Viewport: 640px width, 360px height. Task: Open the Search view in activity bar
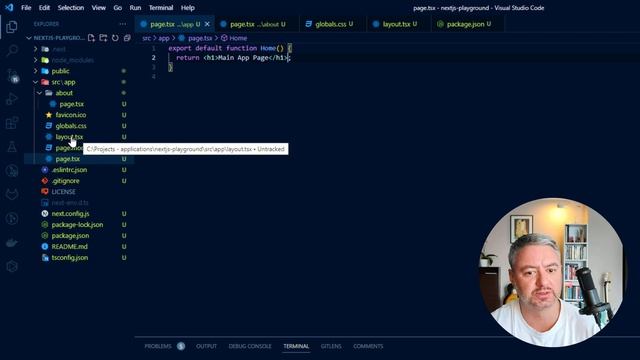point(12,51)
